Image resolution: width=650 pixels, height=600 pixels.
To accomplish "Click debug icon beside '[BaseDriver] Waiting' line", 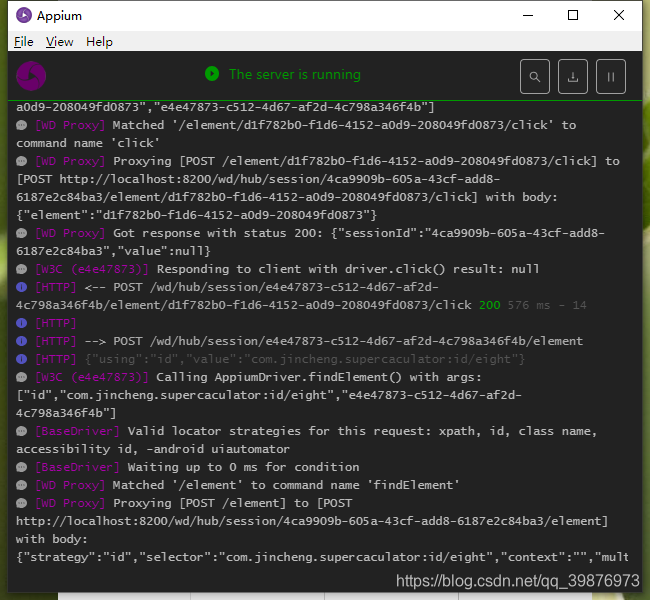I will [22, 467].
